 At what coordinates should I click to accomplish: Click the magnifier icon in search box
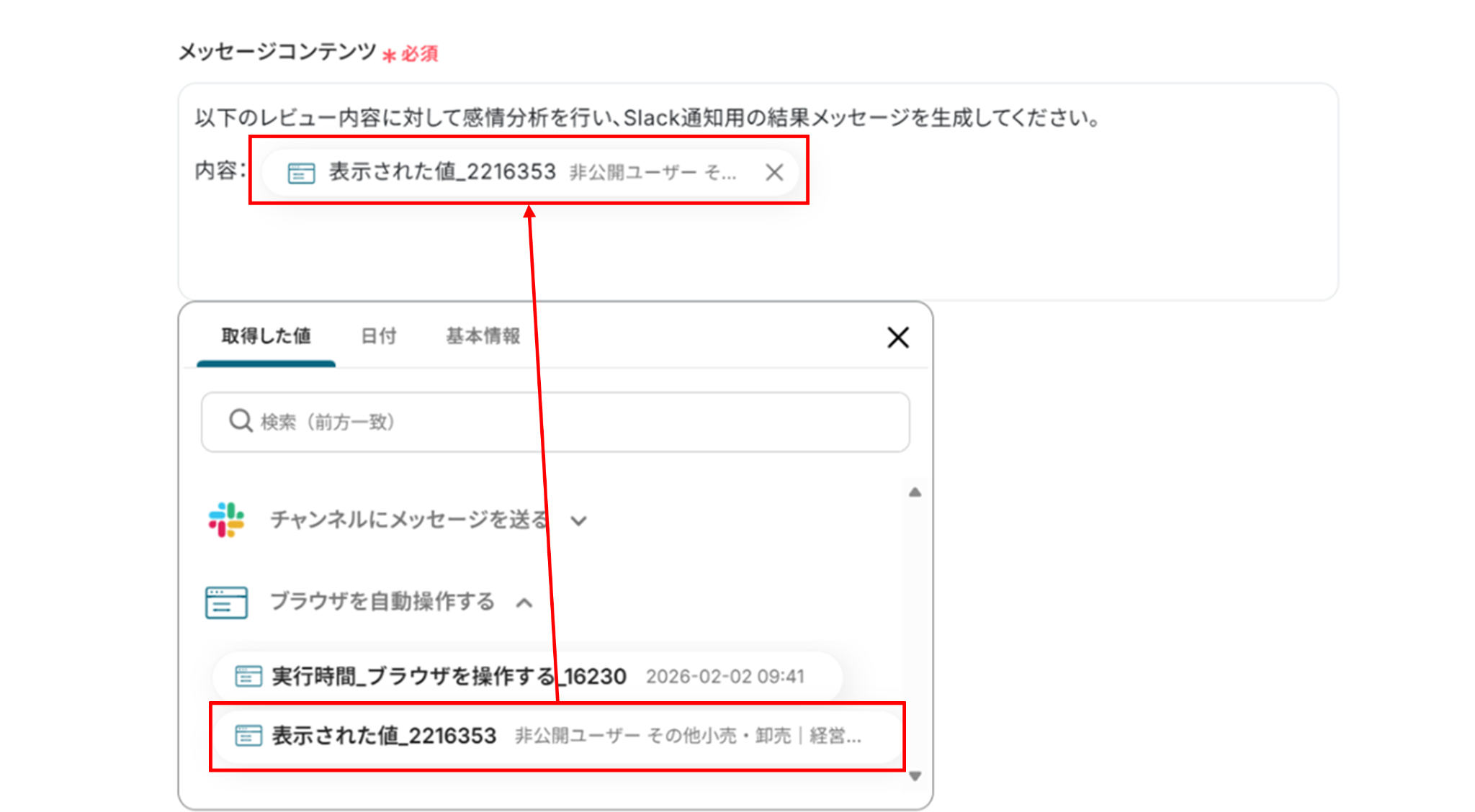click(x=240, y=421)
